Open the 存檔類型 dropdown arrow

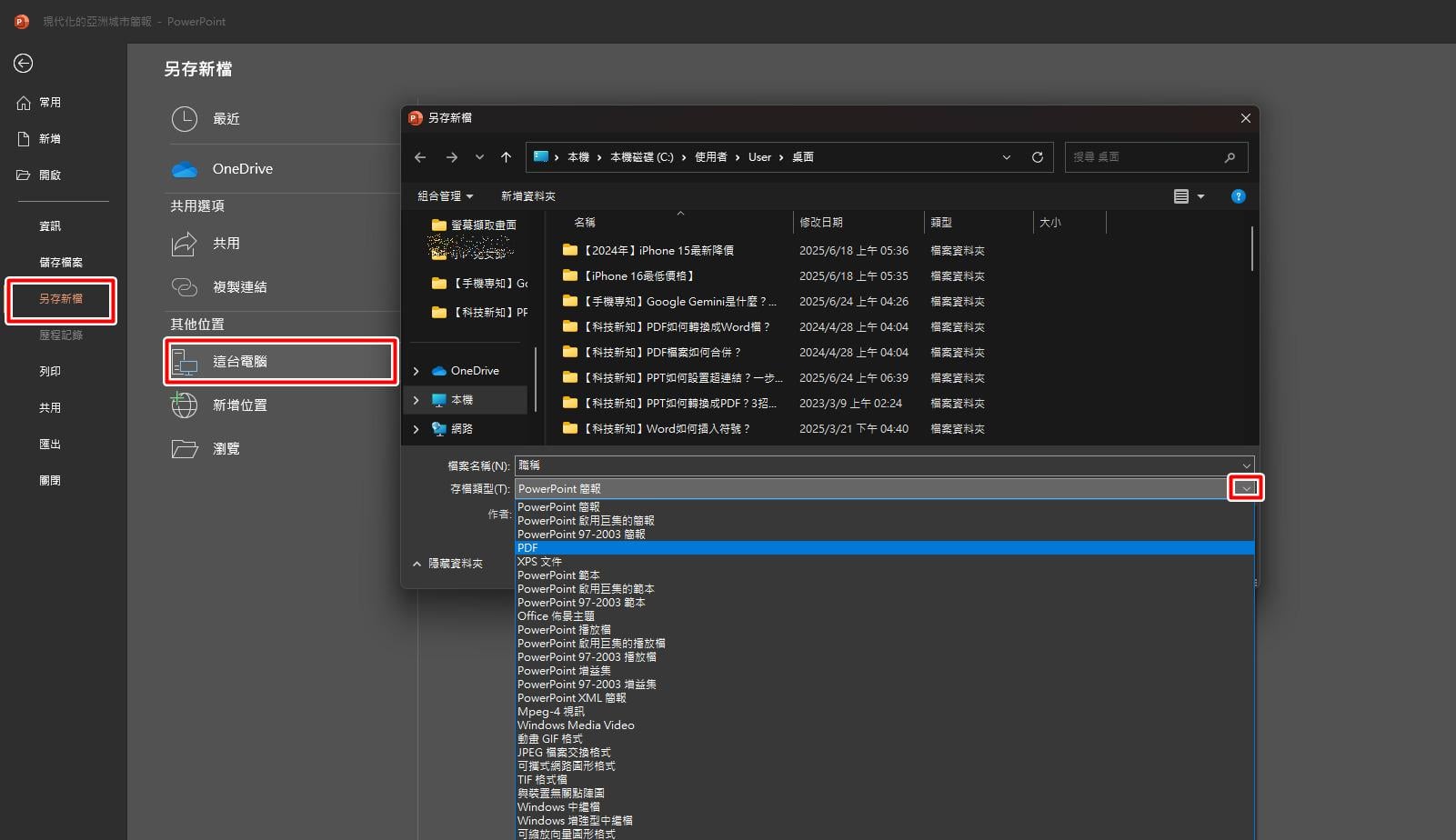click(x=1246, y=489)
